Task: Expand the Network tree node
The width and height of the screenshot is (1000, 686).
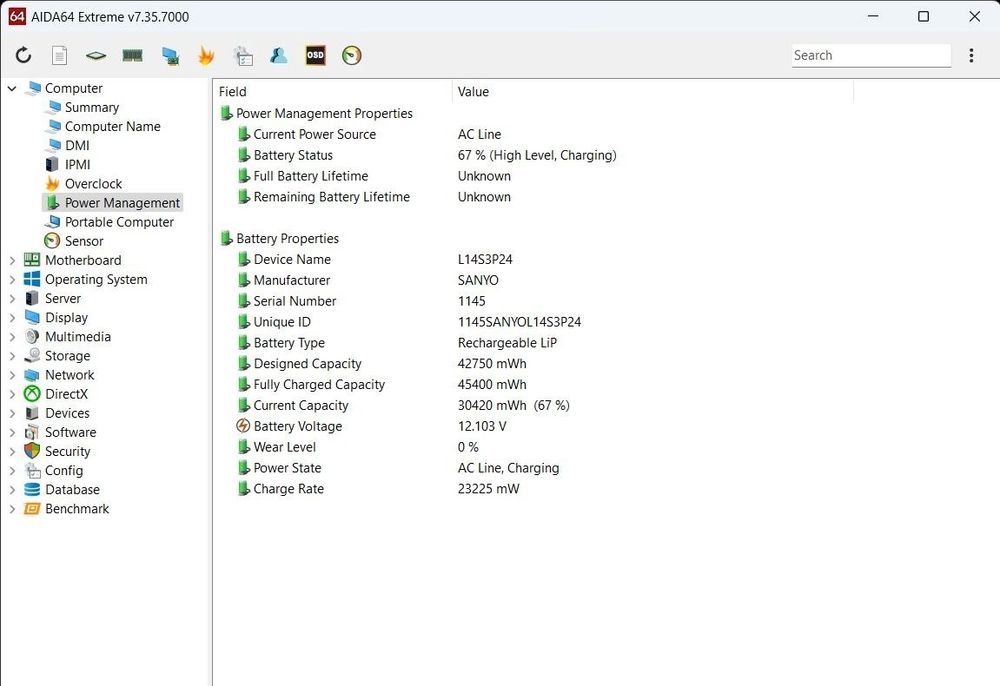Action: 12,375
